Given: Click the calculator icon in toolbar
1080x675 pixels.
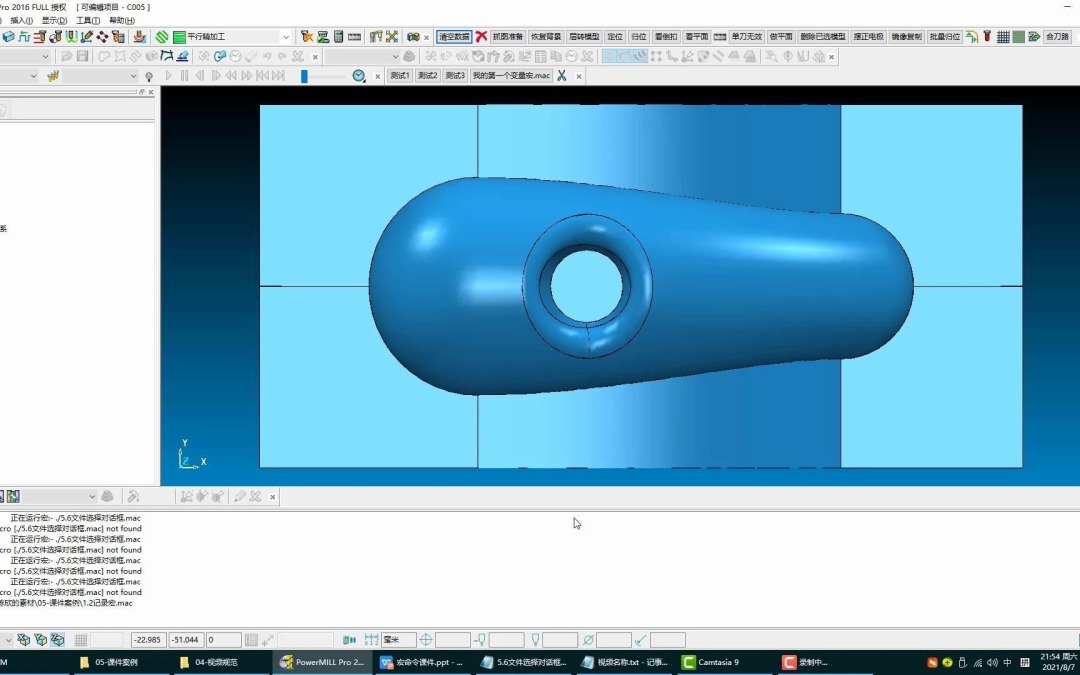Looking at the screenshot, I should [x=338, y=37].
